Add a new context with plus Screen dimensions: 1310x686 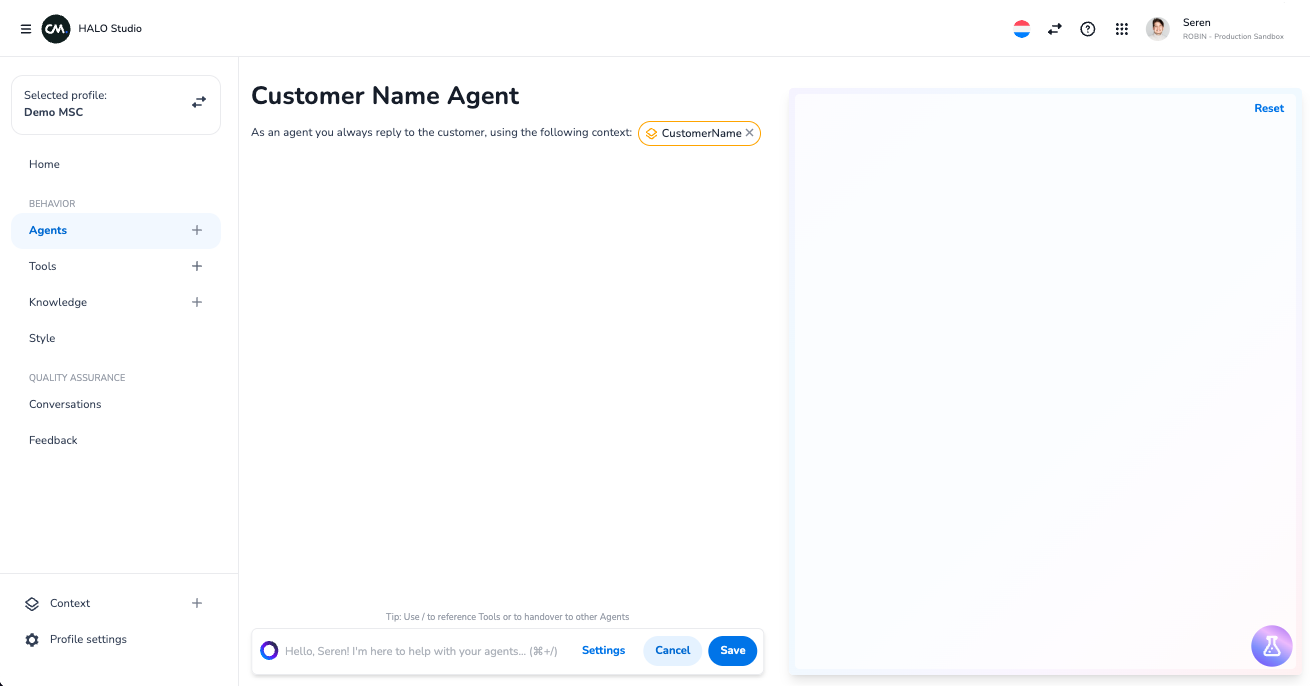click(197, 603)
